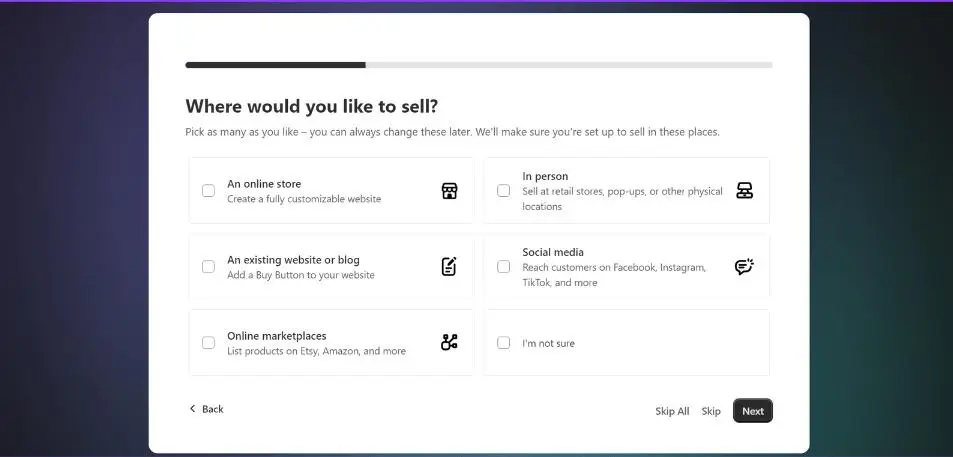
Task: Select the Social media checkbox
Action: (503, 267)
